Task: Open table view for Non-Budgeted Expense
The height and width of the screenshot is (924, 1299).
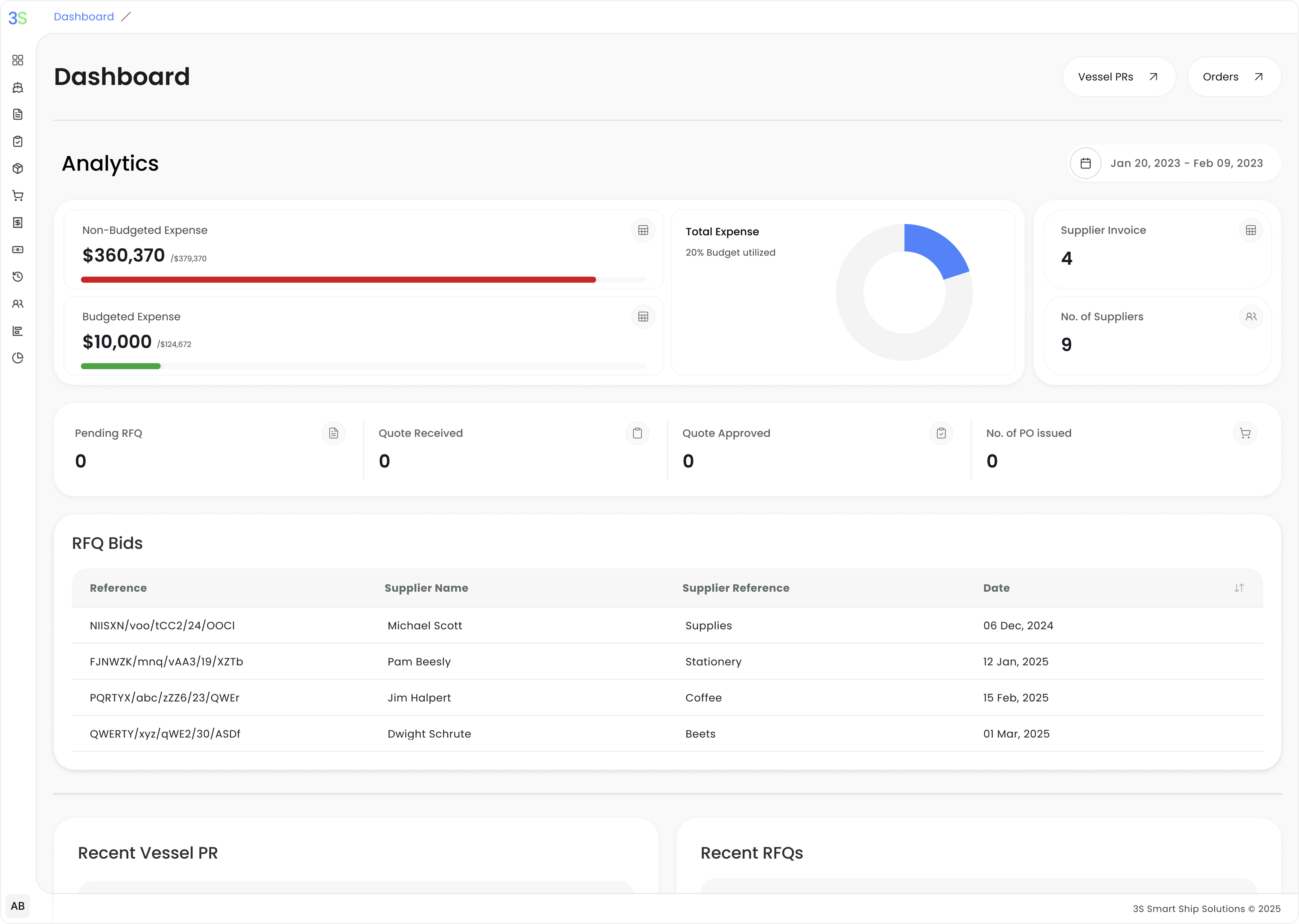Action: (x=643, y=230)
